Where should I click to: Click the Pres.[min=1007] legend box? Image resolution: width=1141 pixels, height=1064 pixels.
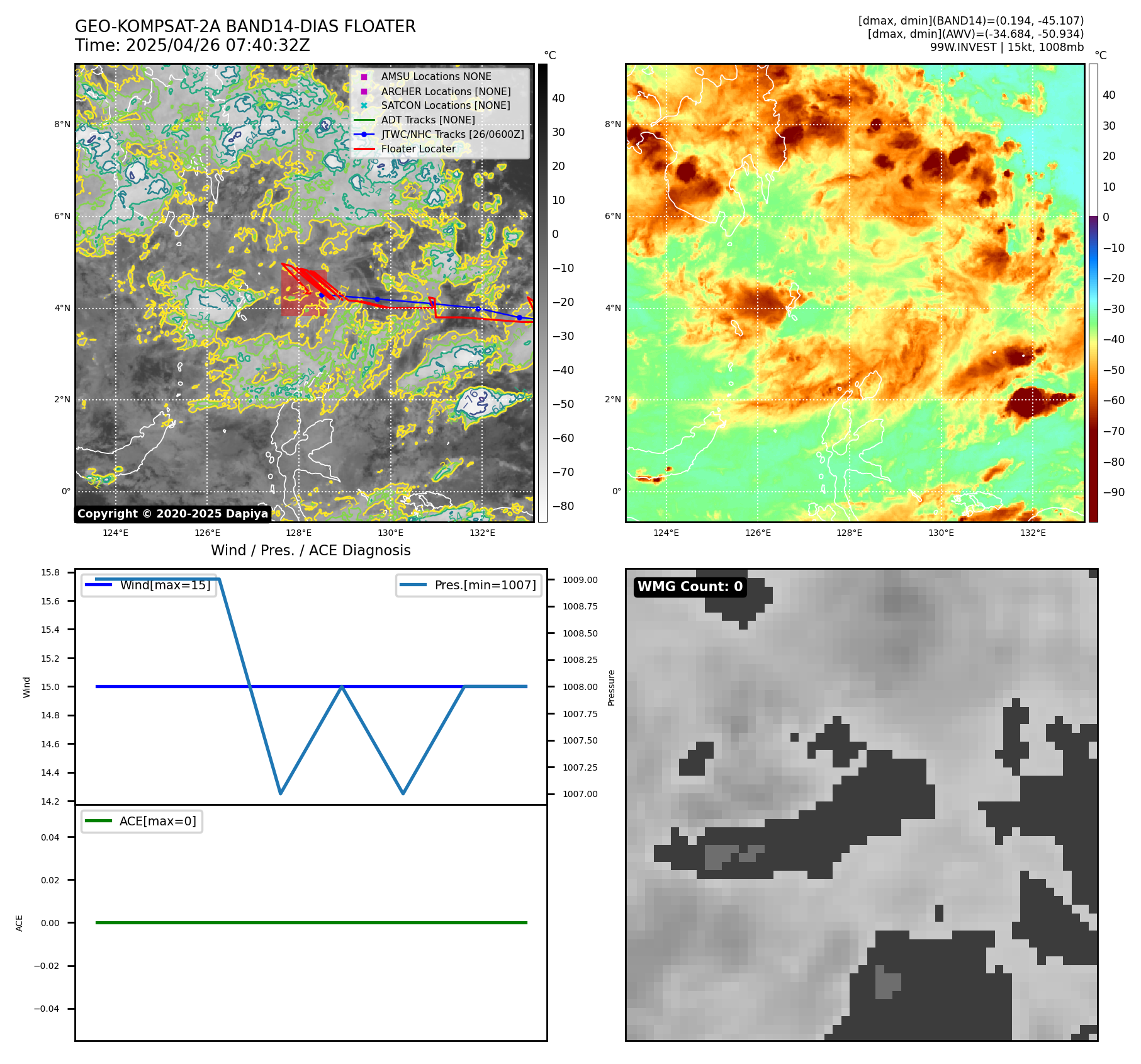[469, 586]
